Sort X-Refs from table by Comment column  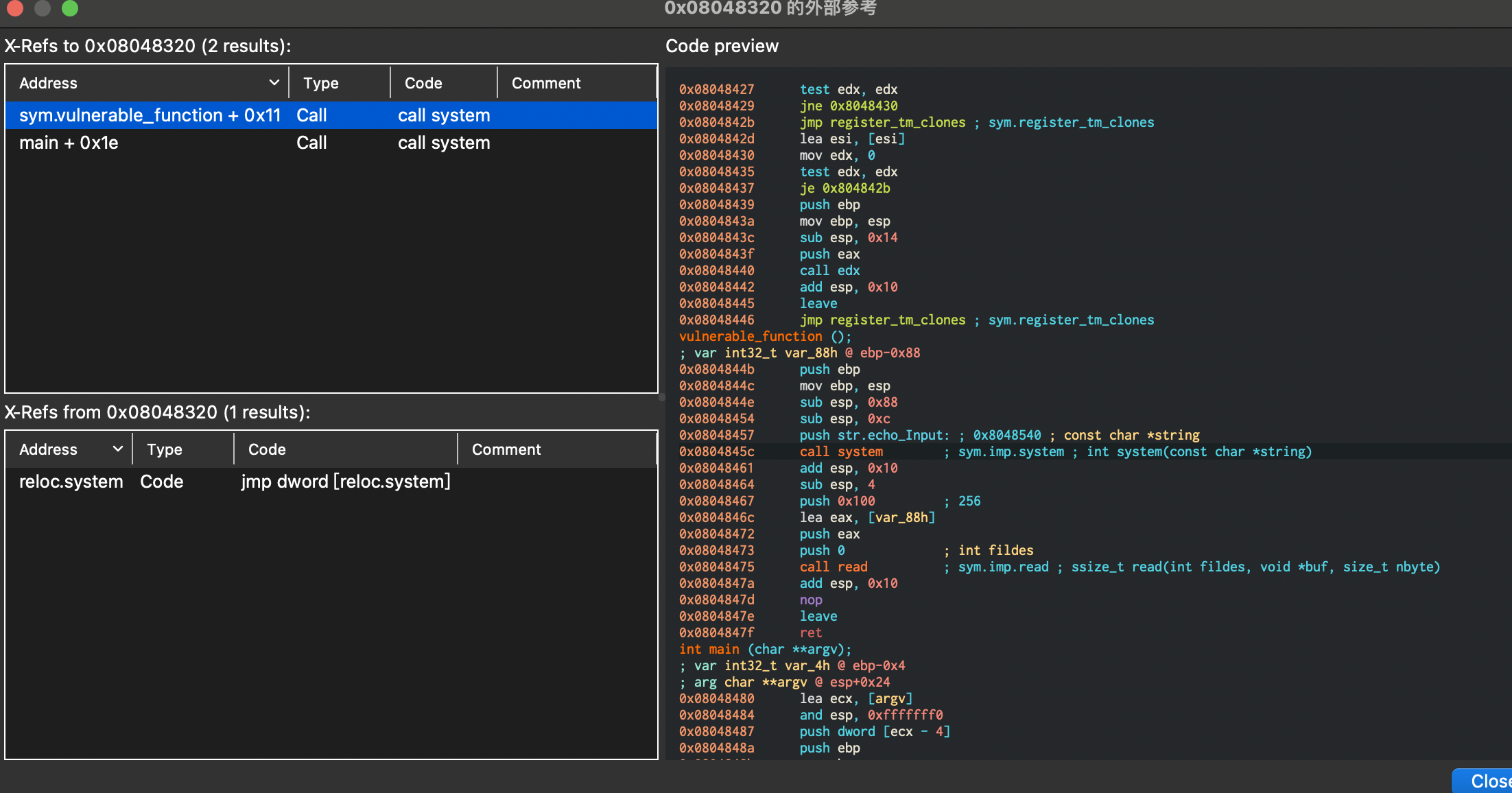pyautogui.click(x=506, y=449)
